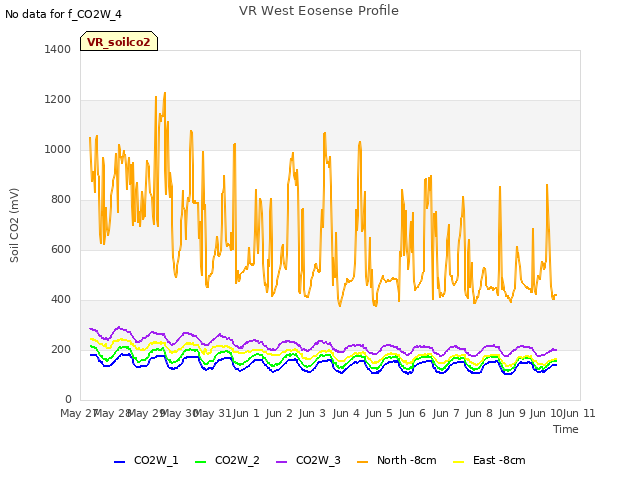Image resolution: width=640 pixels, height=480 pixels.
Task: Click the Soil CO2 (mV) axis label
Action: point(14,225)
